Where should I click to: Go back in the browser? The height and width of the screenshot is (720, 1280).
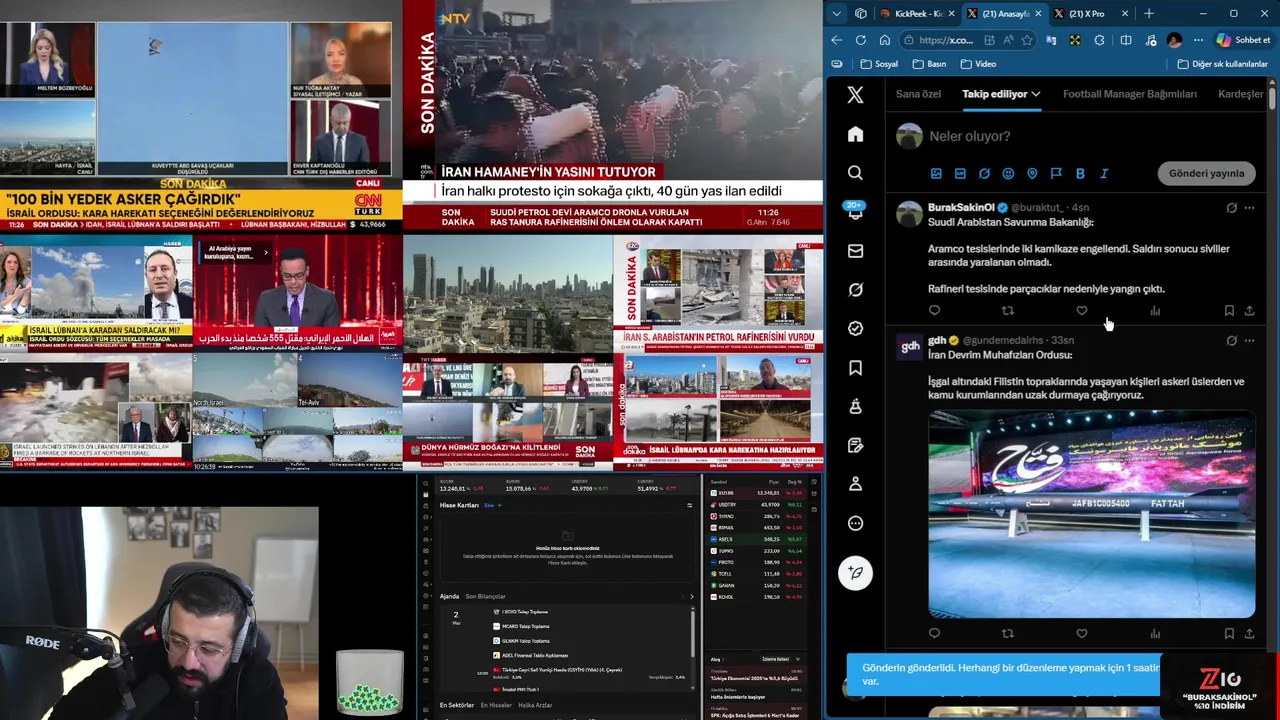click(836, 40)
